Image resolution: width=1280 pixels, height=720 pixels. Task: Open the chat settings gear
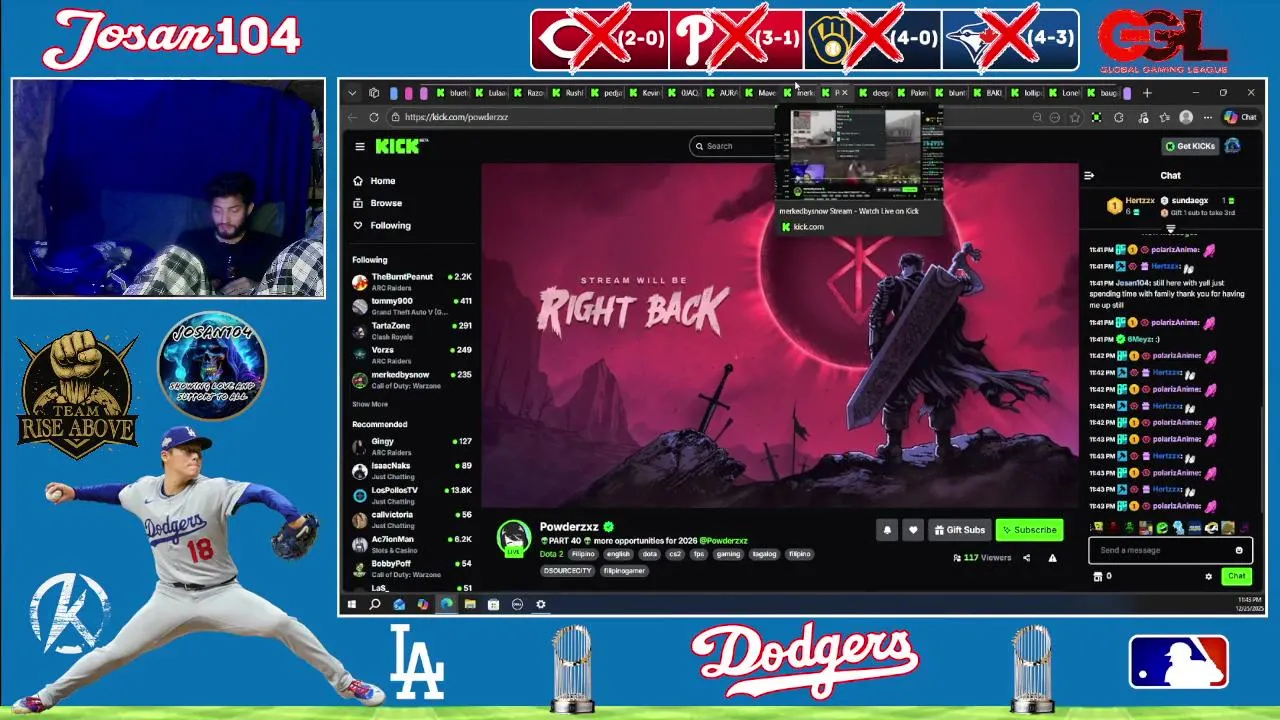1208,576
